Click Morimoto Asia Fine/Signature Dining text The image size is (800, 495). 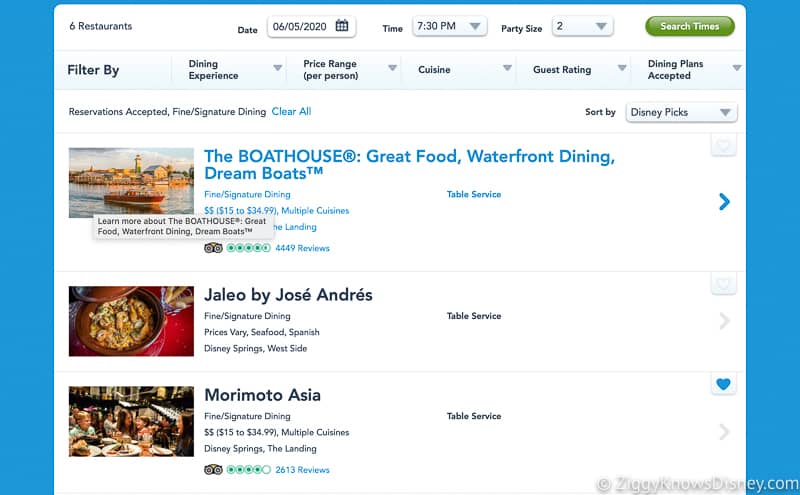(247, 416)
